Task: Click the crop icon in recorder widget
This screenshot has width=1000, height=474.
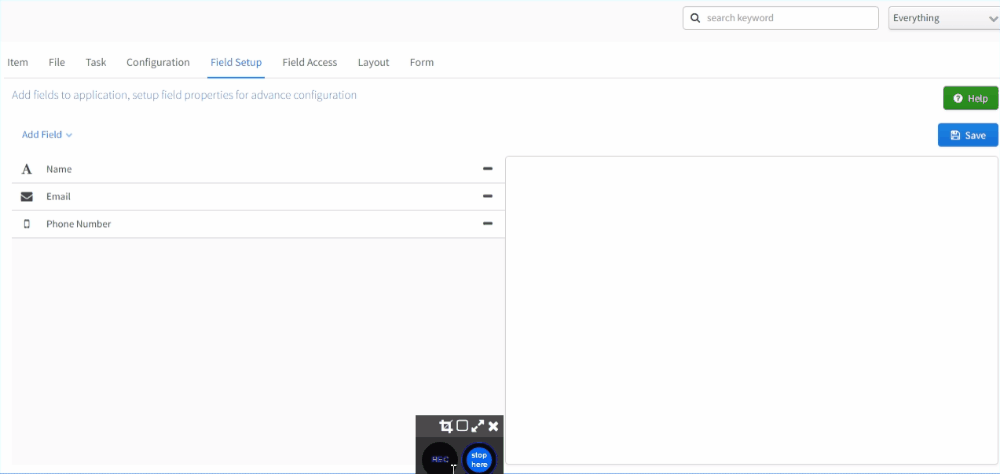Action: click(446, 426)
